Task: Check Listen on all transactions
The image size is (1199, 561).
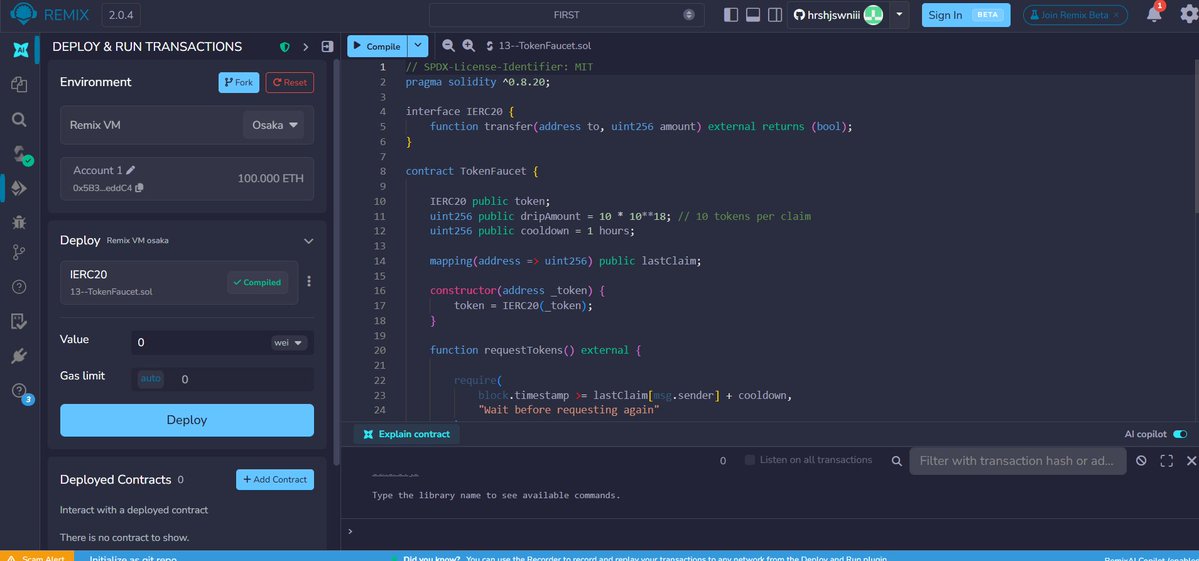Action: coord(749,460)
